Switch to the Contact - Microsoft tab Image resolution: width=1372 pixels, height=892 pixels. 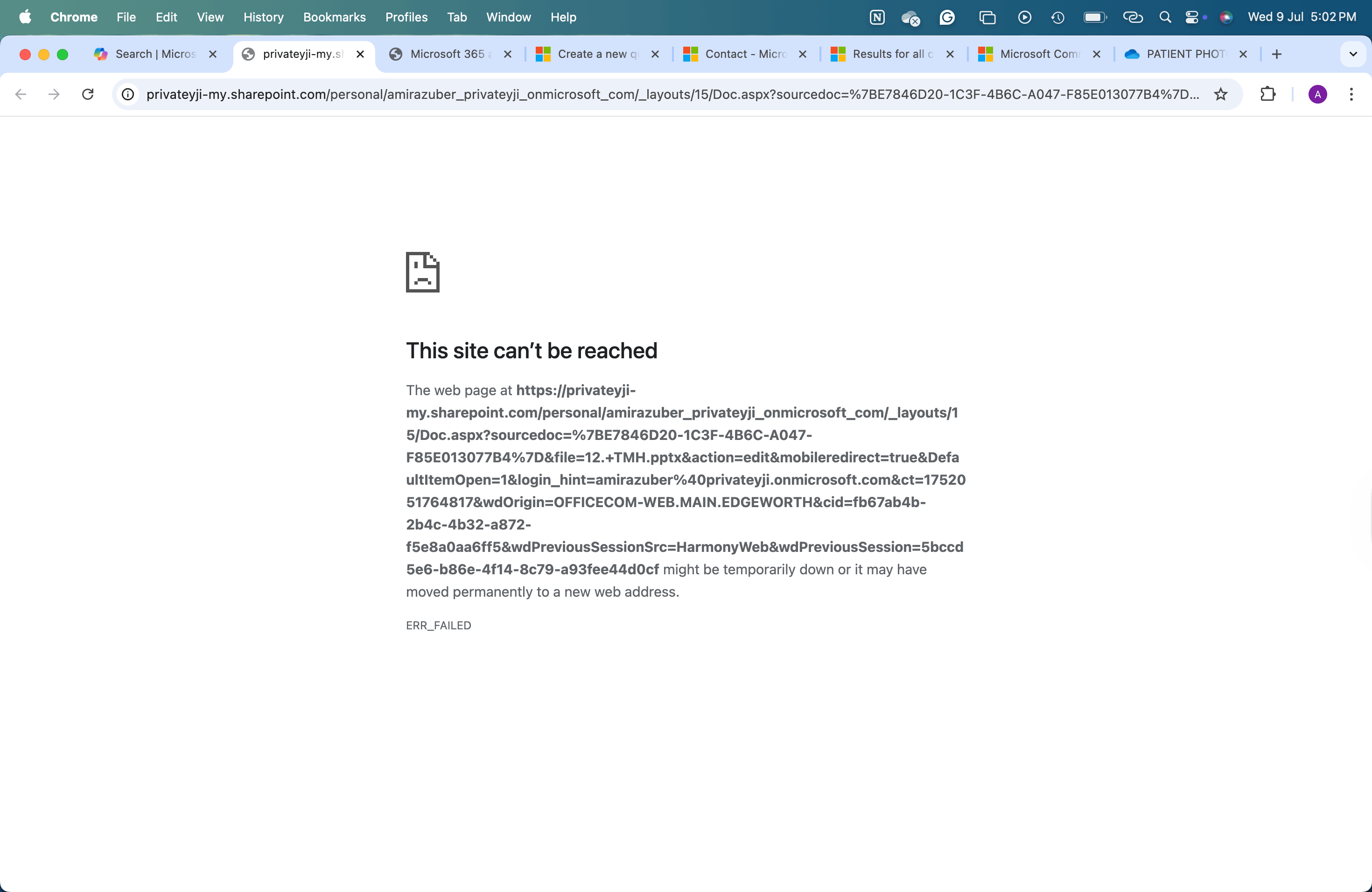point(746,54)
